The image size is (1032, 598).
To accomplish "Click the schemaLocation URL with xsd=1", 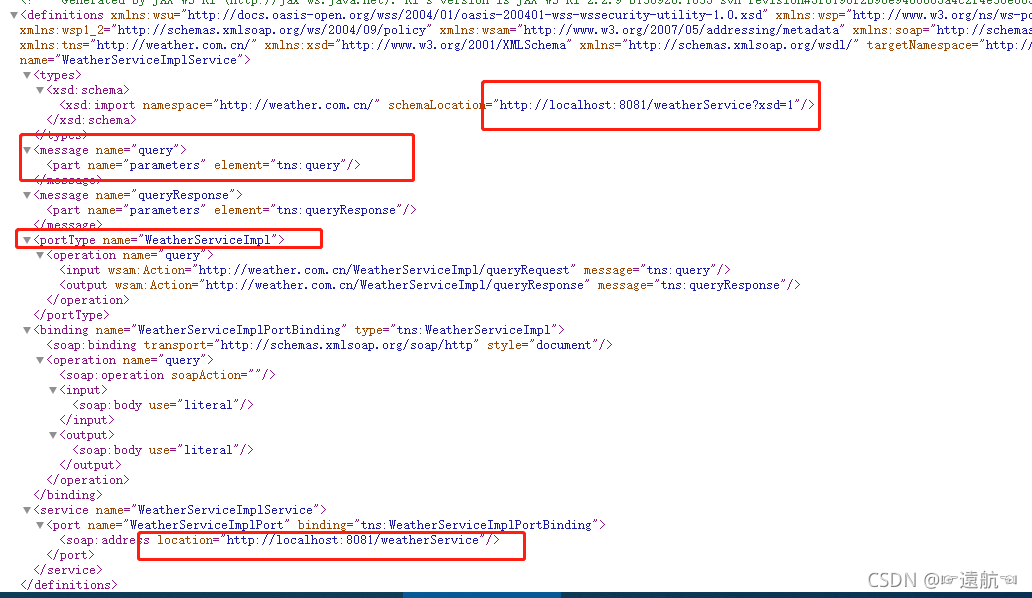I will point(648,105).
